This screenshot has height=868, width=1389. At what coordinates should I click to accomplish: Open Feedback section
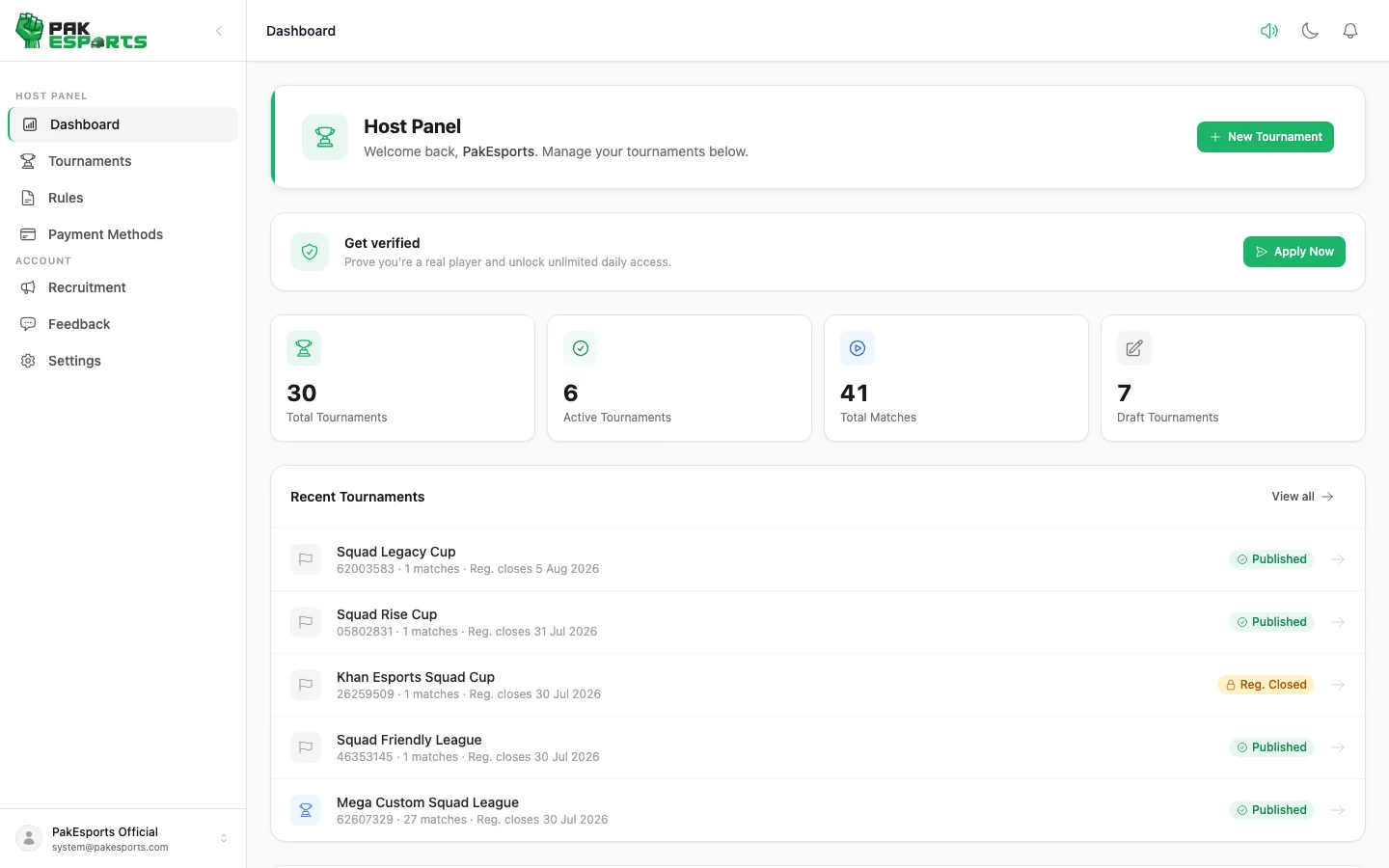123,324
